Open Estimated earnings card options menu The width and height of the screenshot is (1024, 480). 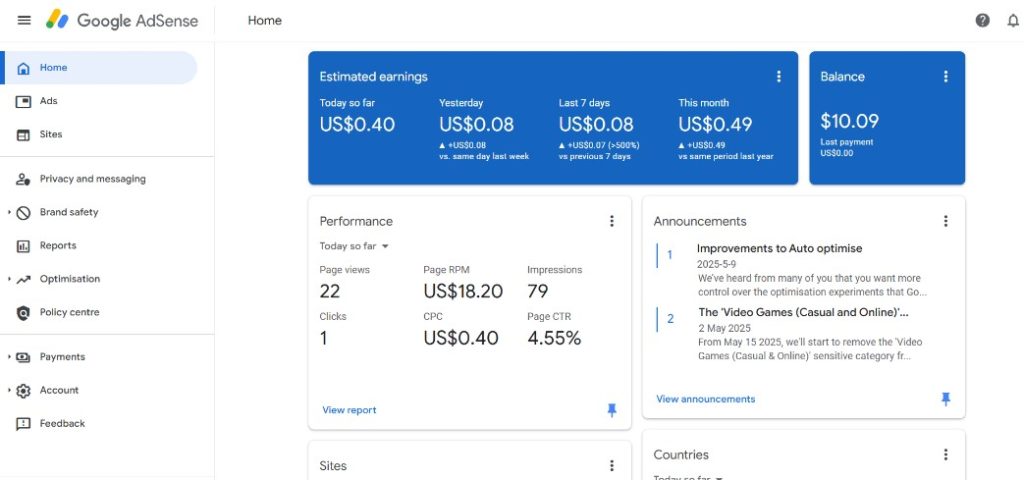(x=779, y=77)
